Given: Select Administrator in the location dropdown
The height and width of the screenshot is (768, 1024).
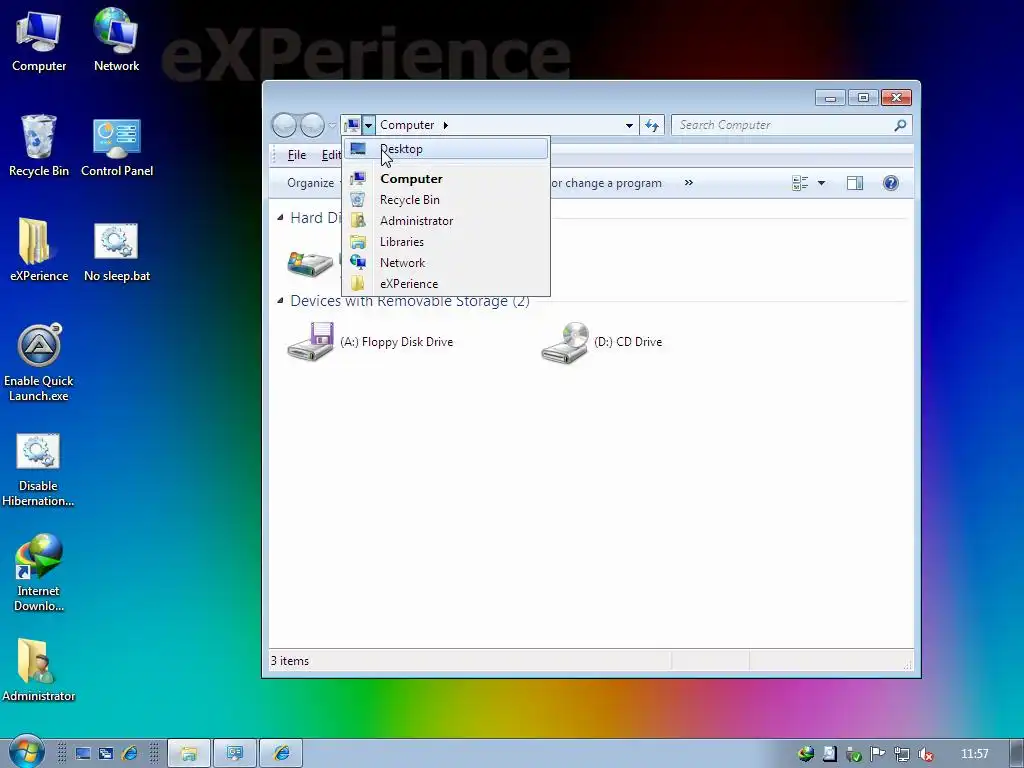Looking at the screenshot, I should pos(445,221).
